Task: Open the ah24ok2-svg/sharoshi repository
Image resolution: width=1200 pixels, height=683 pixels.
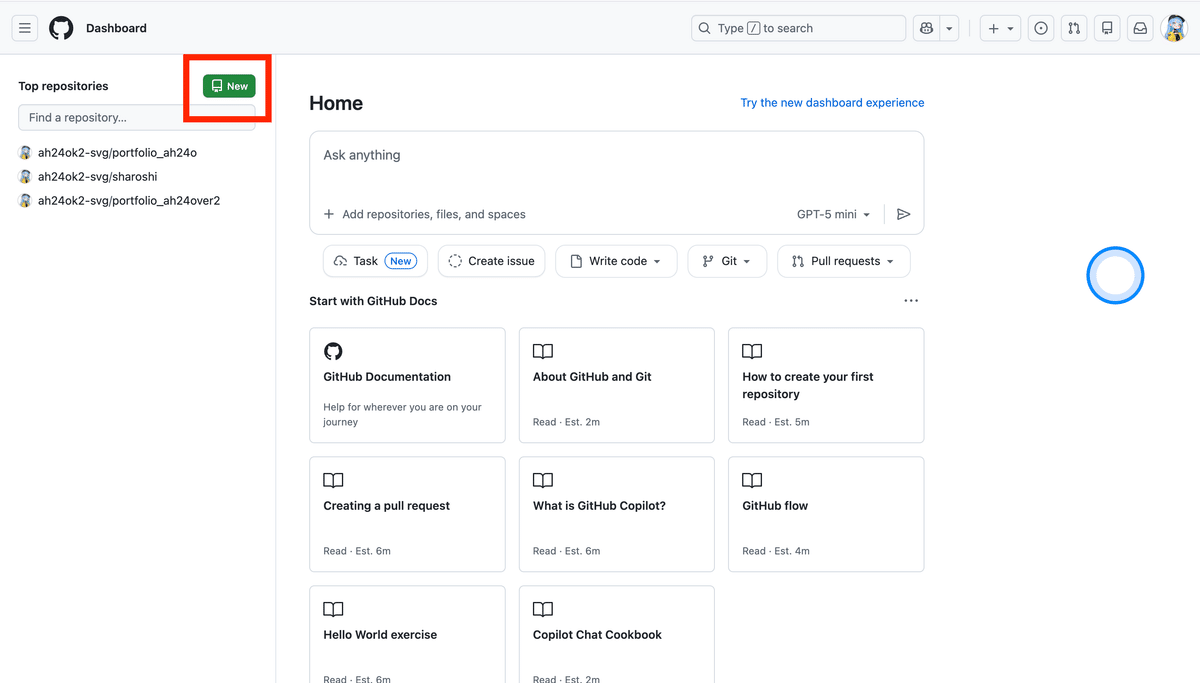Action: point(97,177)
